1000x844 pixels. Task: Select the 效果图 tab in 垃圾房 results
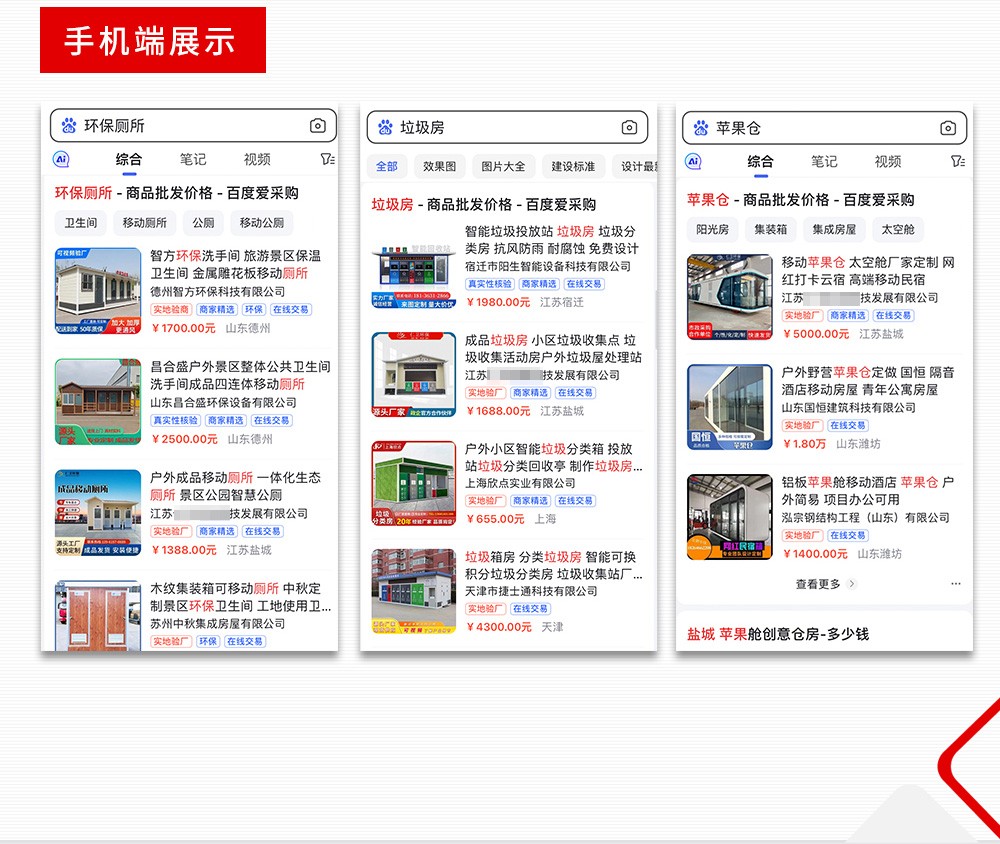tap(439, 166)
